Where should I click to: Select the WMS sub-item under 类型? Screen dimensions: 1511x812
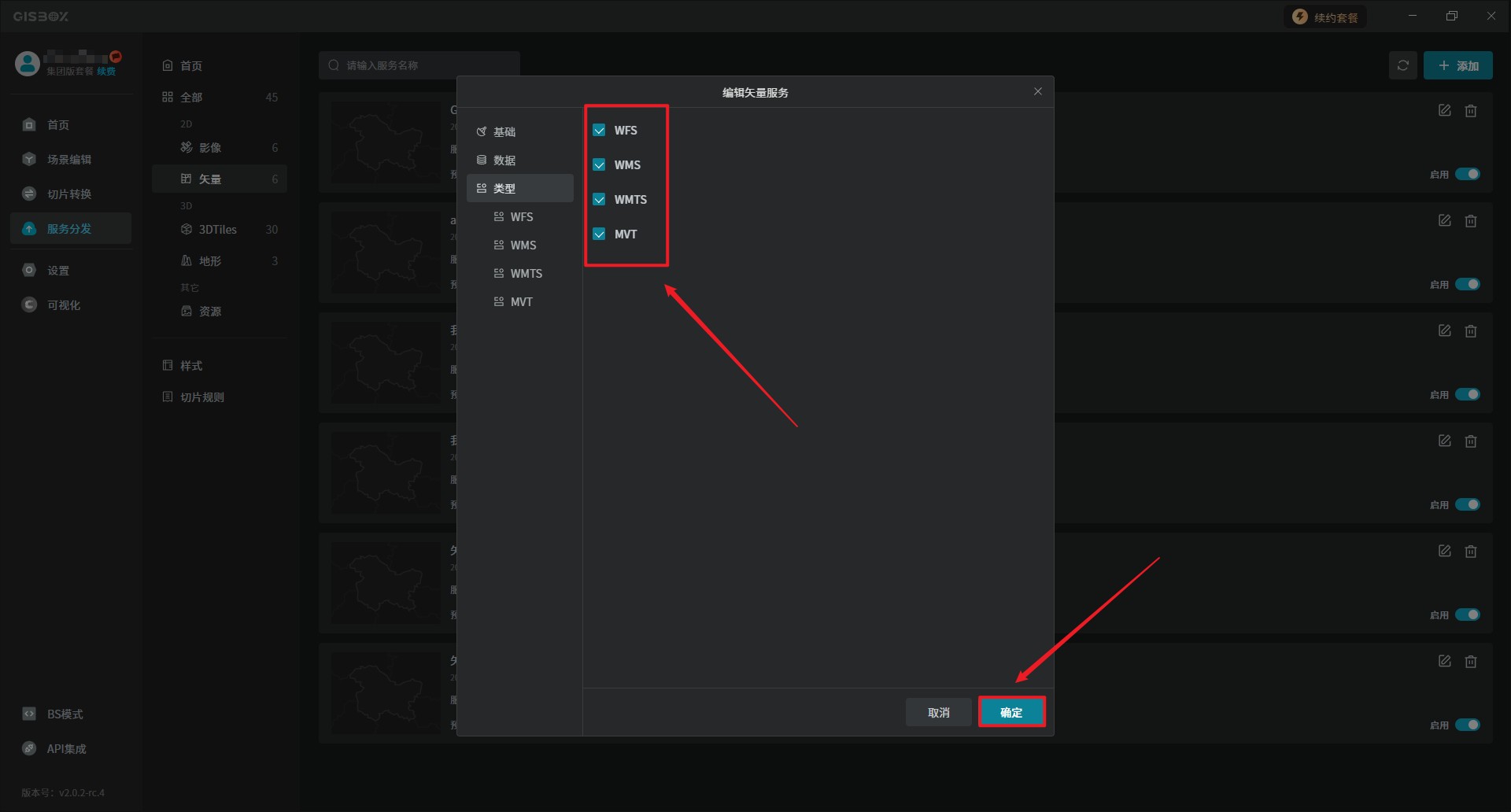tap(523, 245)
